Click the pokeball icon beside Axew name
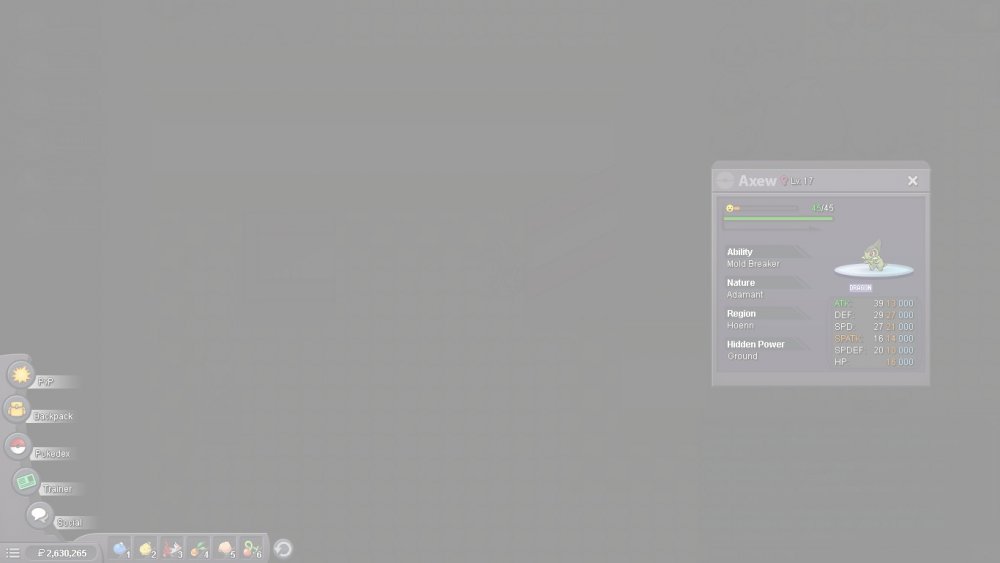The width and height of the screenshot is (1000, 563). (725, 181)
